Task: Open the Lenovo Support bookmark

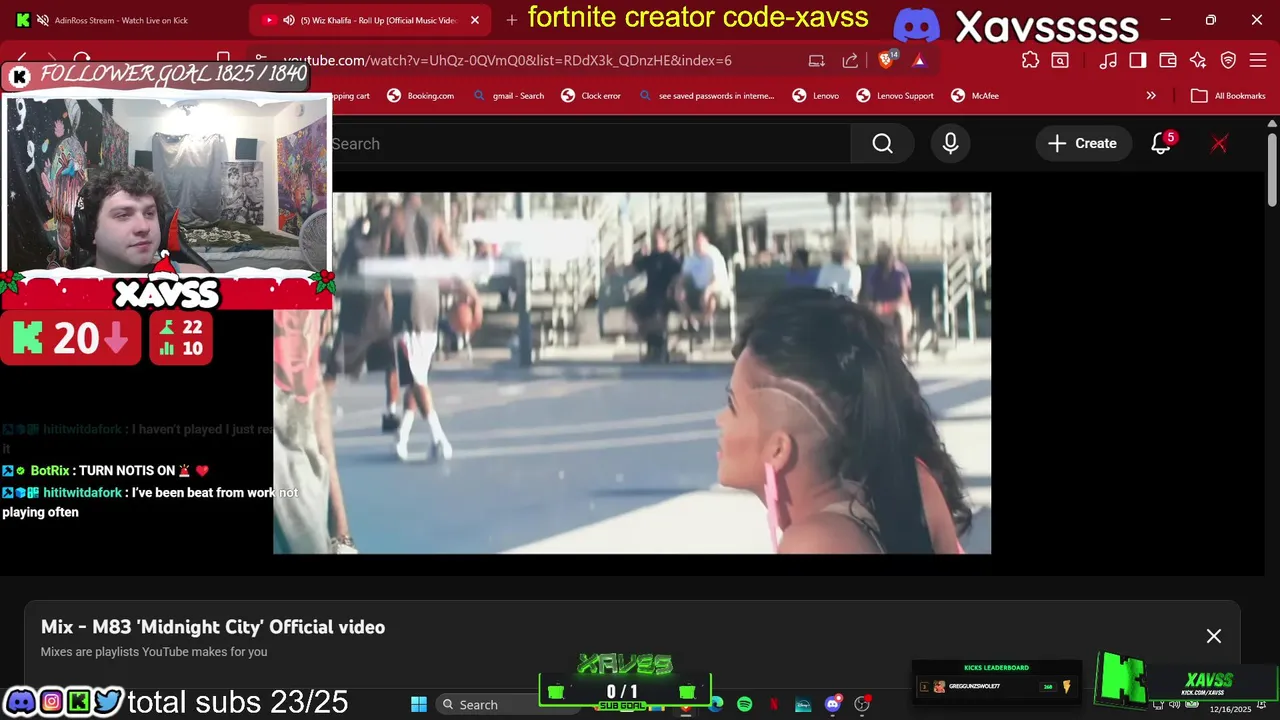Action: coord(895,96)
